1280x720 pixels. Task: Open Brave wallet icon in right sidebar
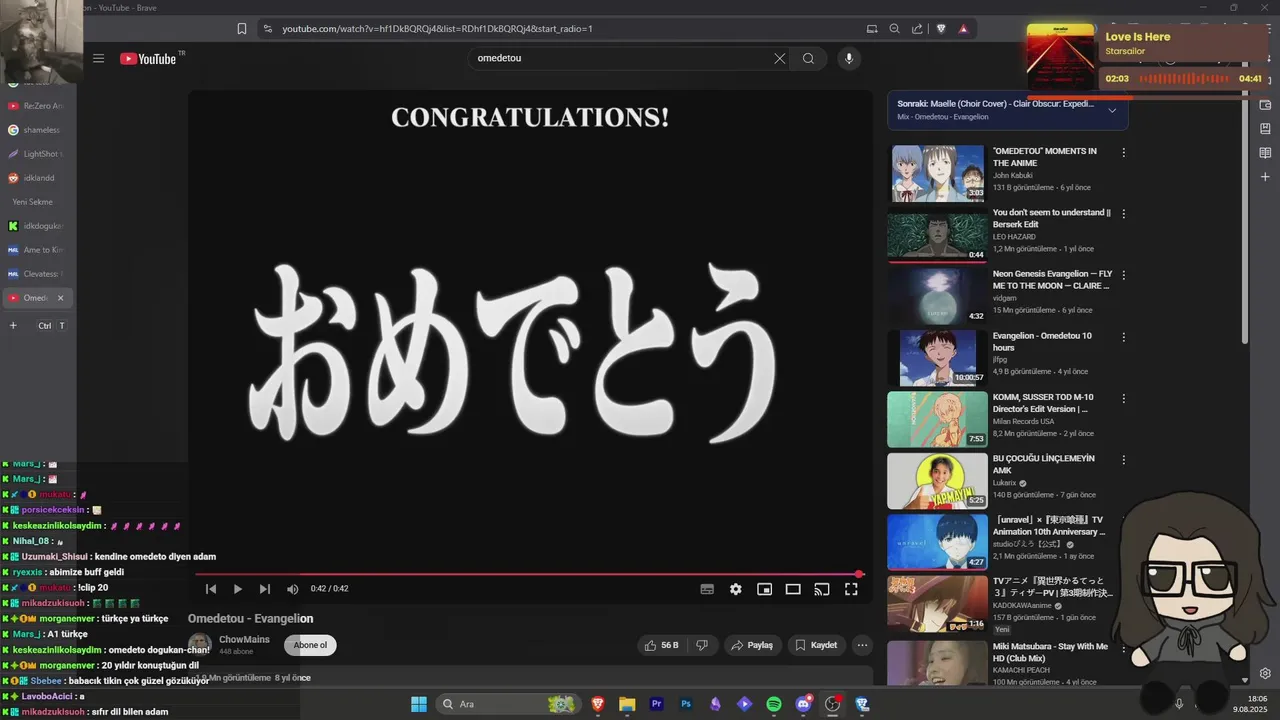pyautogui.click(x=1265, y=105)
